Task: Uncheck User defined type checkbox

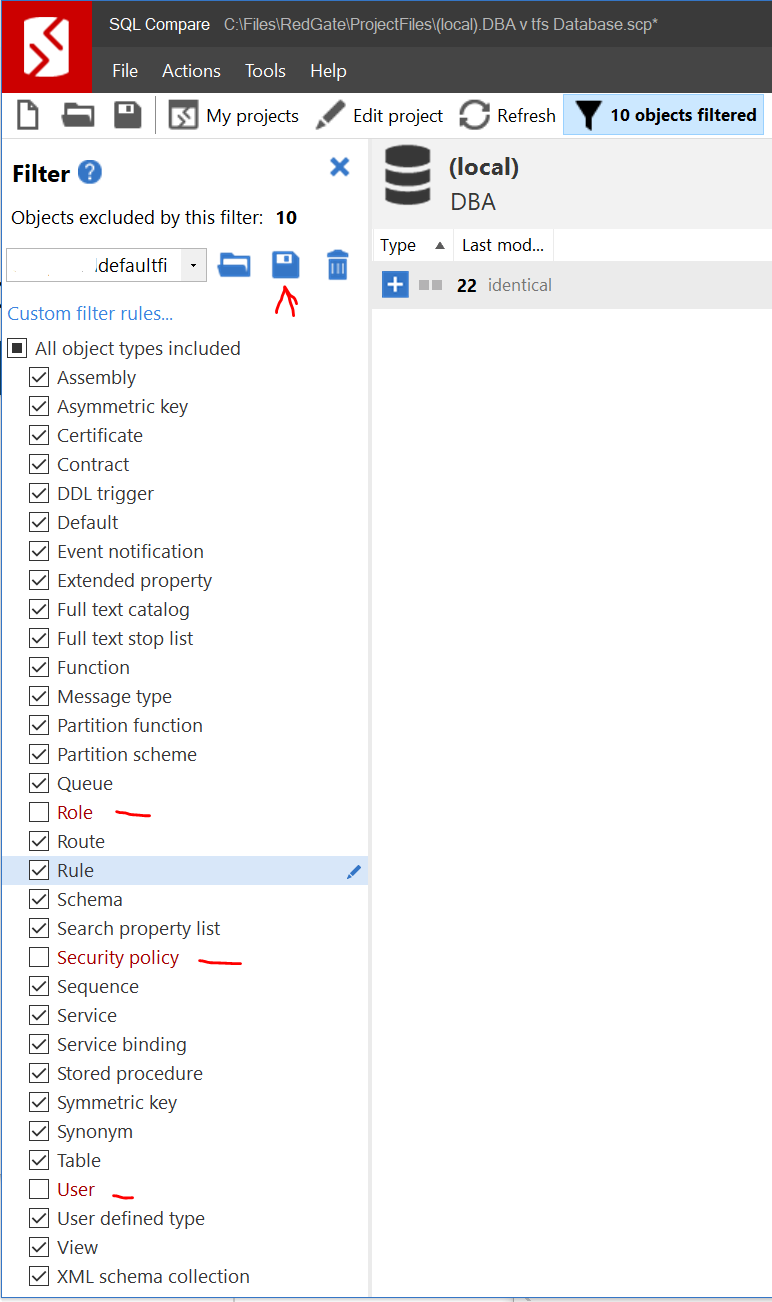Action: pos(39,1219)
